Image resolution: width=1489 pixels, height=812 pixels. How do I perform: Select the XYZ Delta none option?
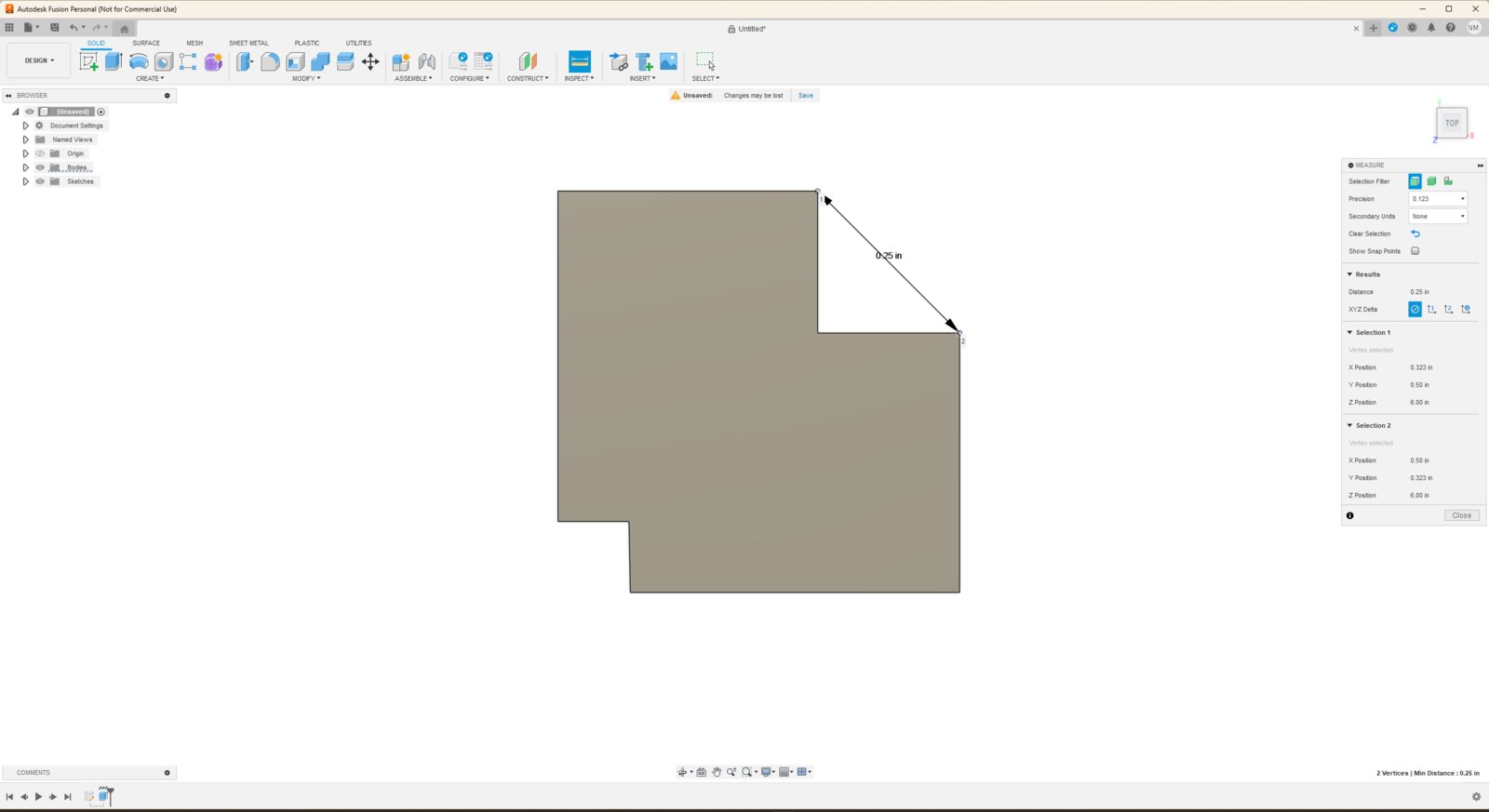coord(1415,309)
